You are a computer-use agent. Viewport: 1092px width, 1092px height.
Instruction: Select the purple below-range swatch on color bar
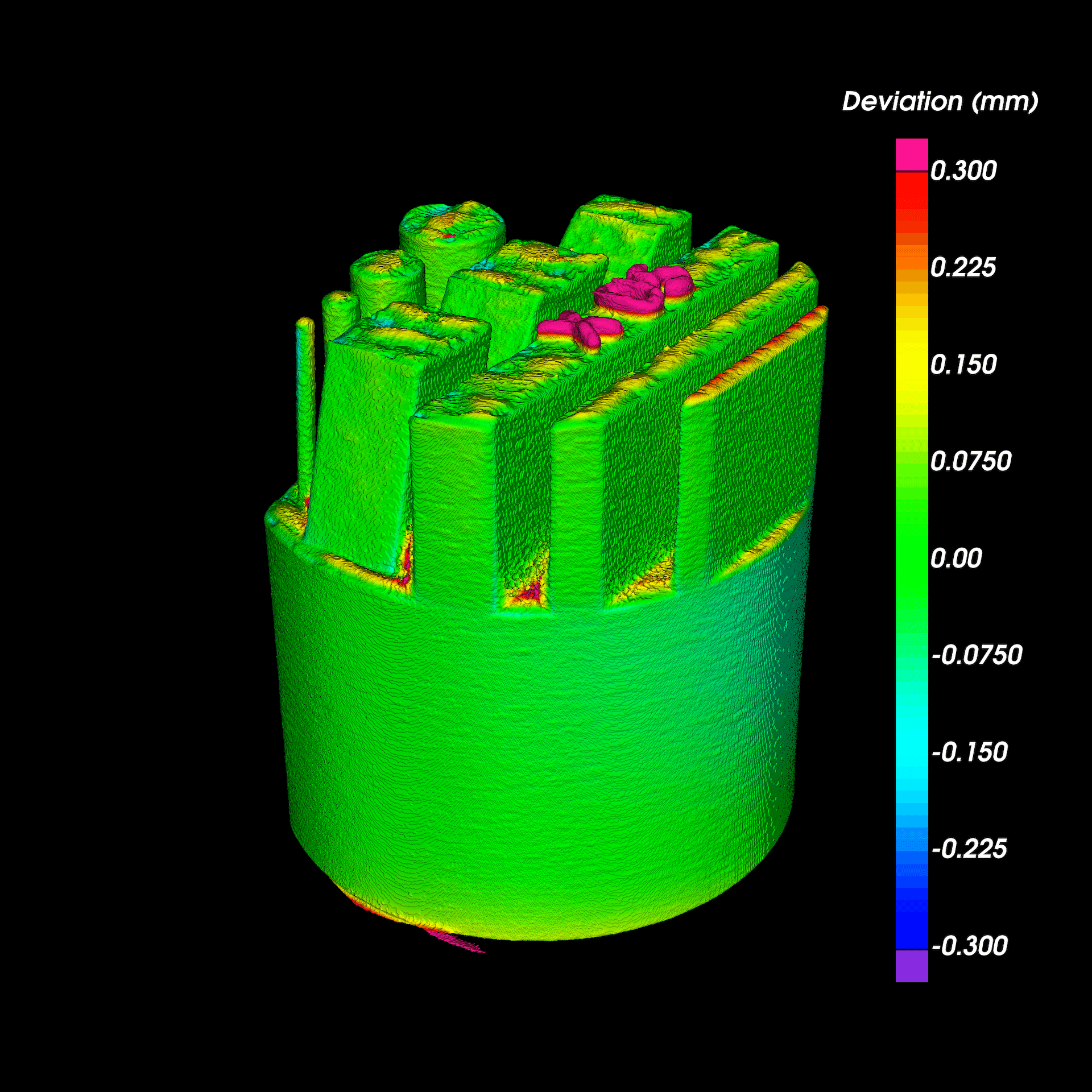click(912, 966)
